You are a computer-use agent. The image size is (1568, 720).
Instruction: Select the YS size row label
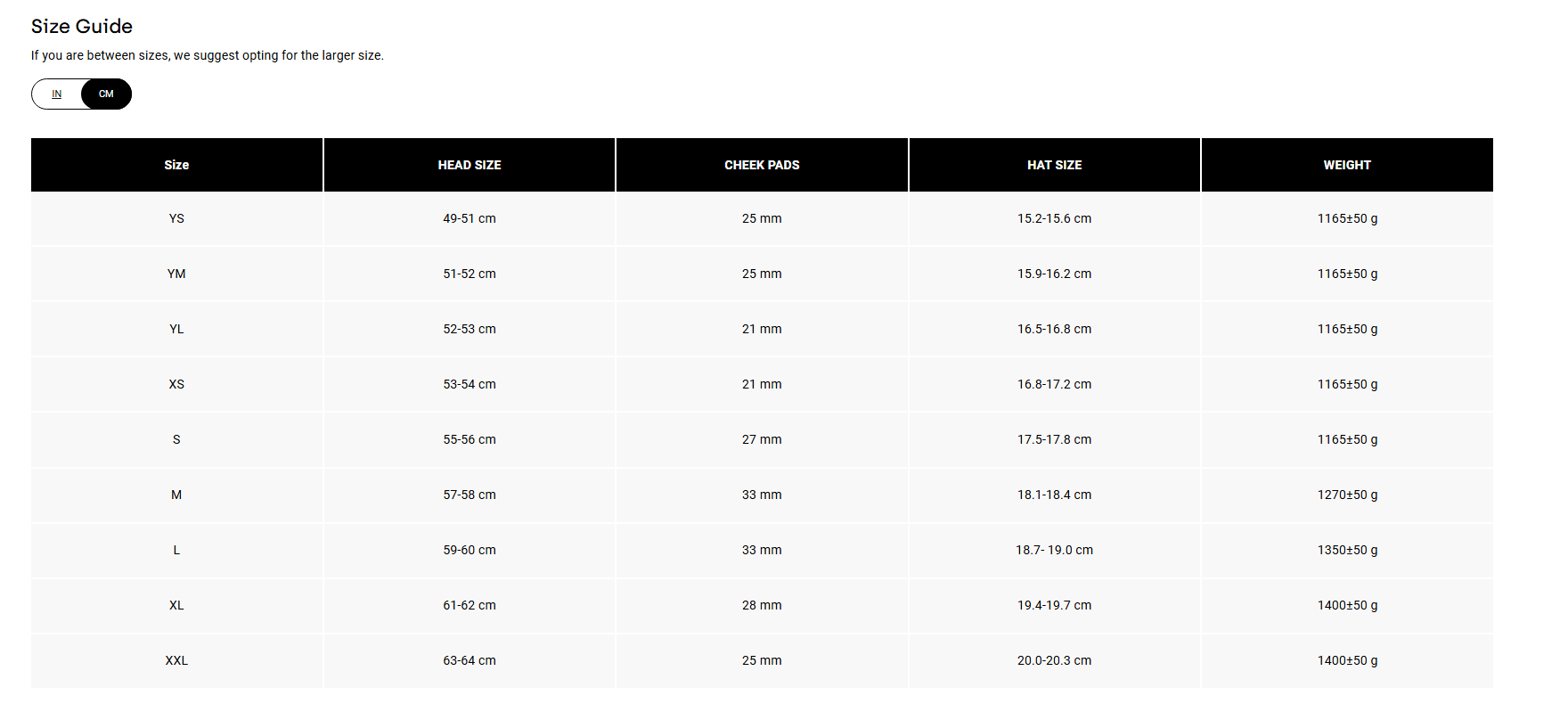[176, 218]
